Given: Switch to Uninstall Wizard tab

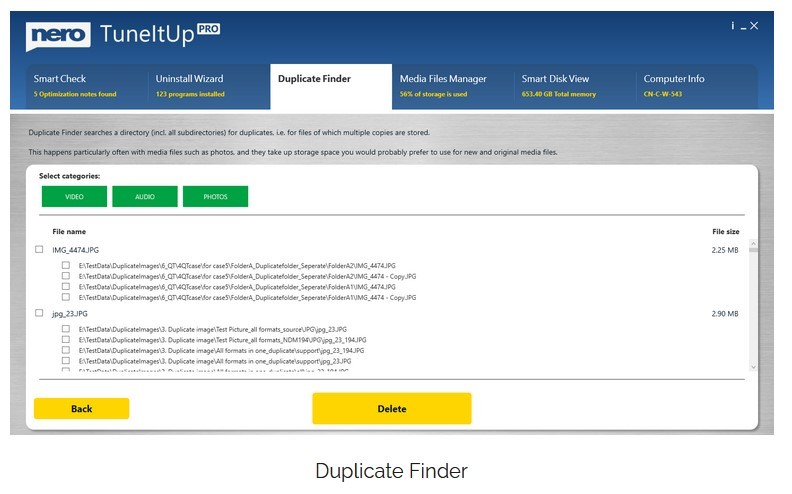Looking at the screenshot, I should tap(209, 86).
